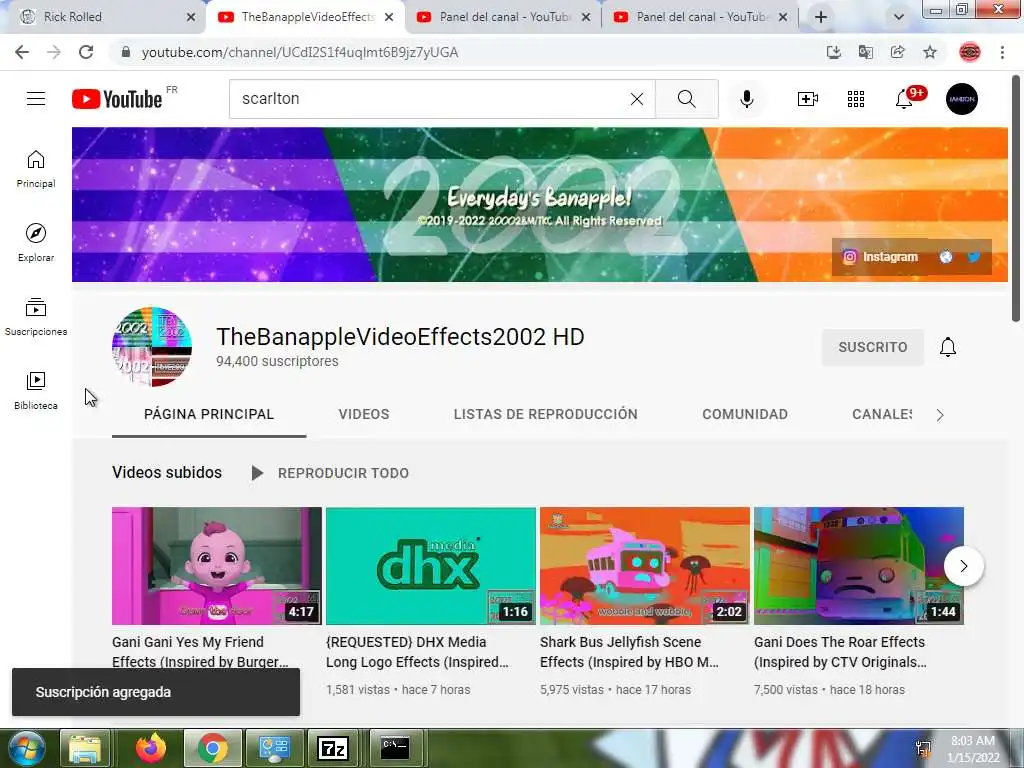Click the SUSCRITO button to unsubscribe
1024x768 pixels.
(x=872, y=347)
